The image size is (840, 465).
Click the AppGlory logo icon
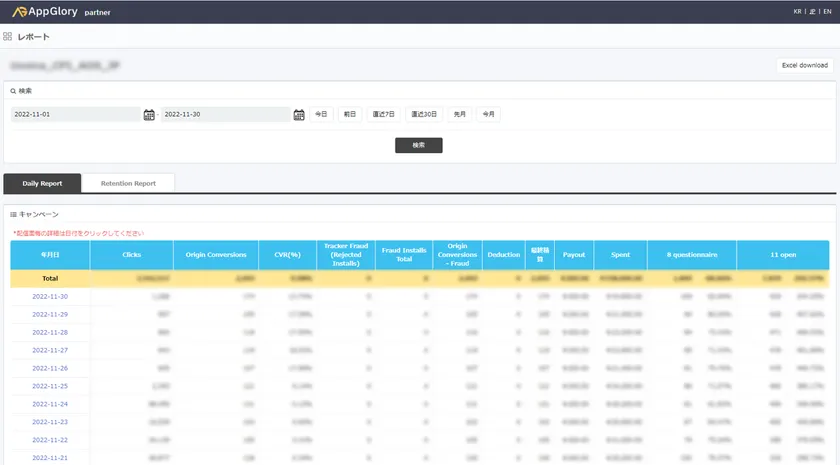(x=19, y=12)
